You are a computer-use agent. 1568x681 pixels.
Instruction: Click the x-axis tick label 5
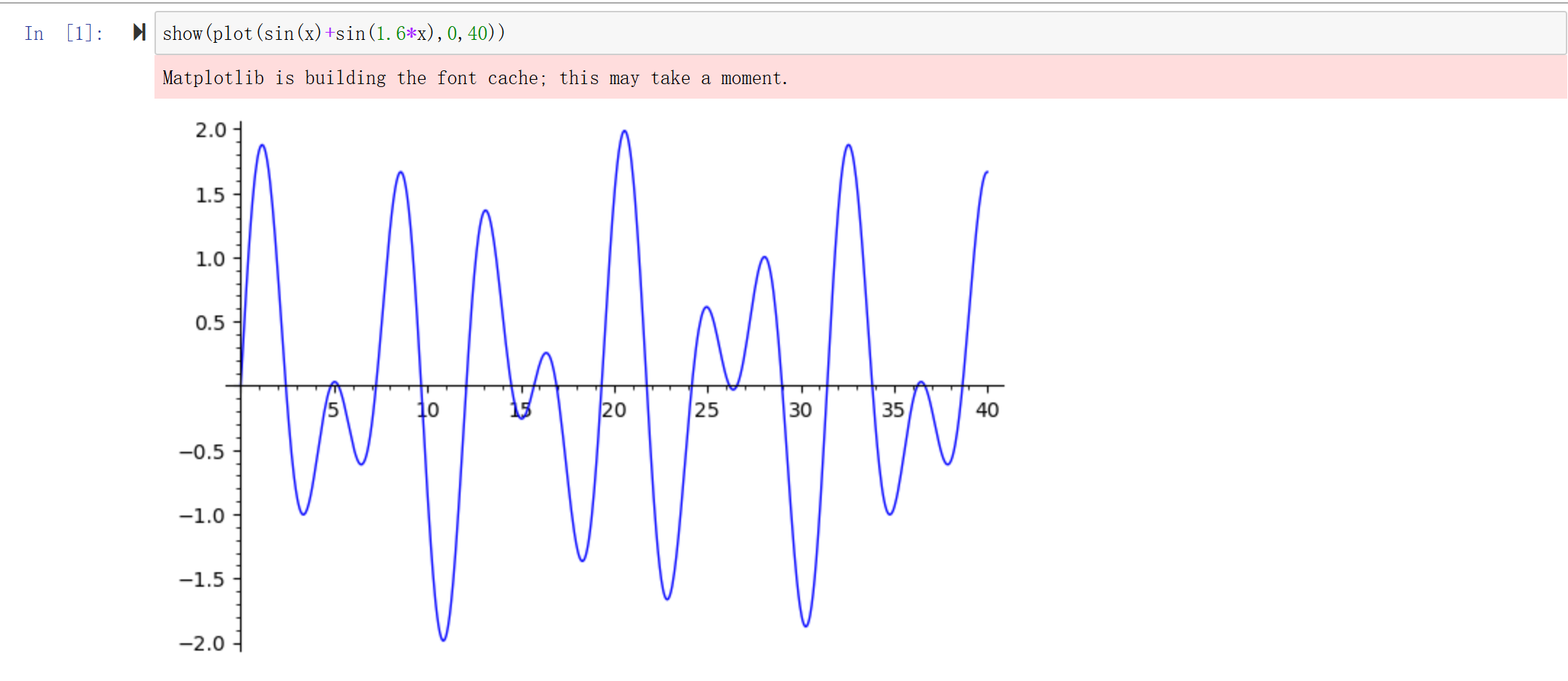pos(333,410)
